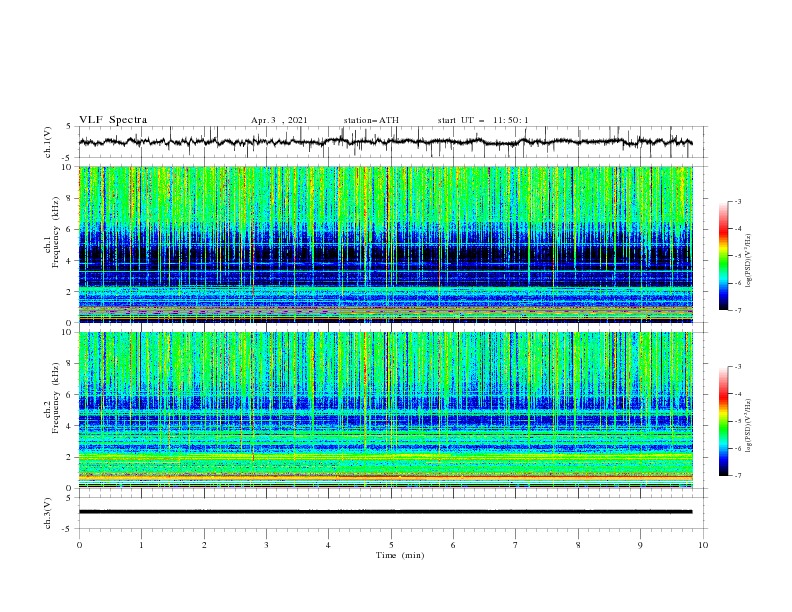Click time axis tick label '4'
Viewport: 792px width, 612px height.
[x=328, y=545]
